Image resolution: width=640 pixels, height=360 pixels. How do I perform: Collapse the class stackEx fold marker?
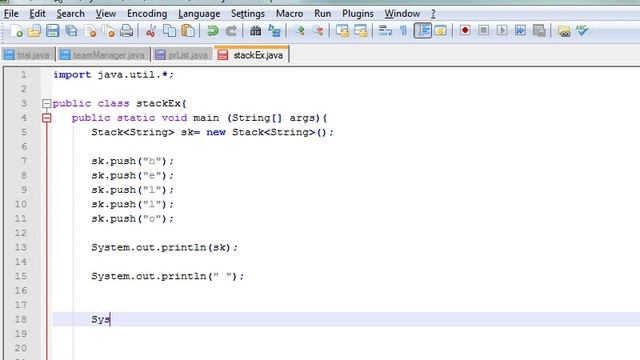(47, 104)
